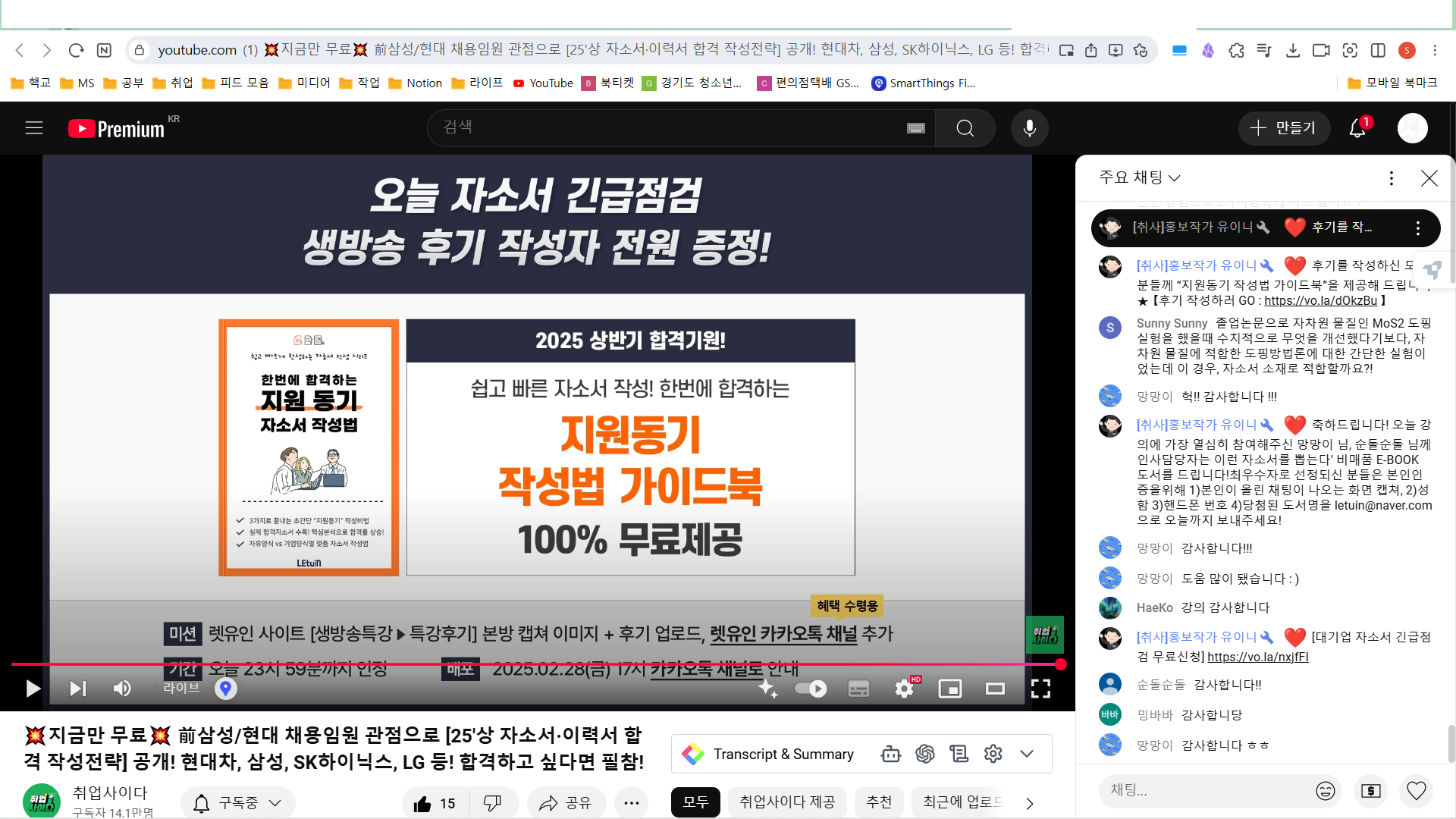Expand the 주요 채팅 dropdown
1456x819 pixels.
[x=1140, y=178]
